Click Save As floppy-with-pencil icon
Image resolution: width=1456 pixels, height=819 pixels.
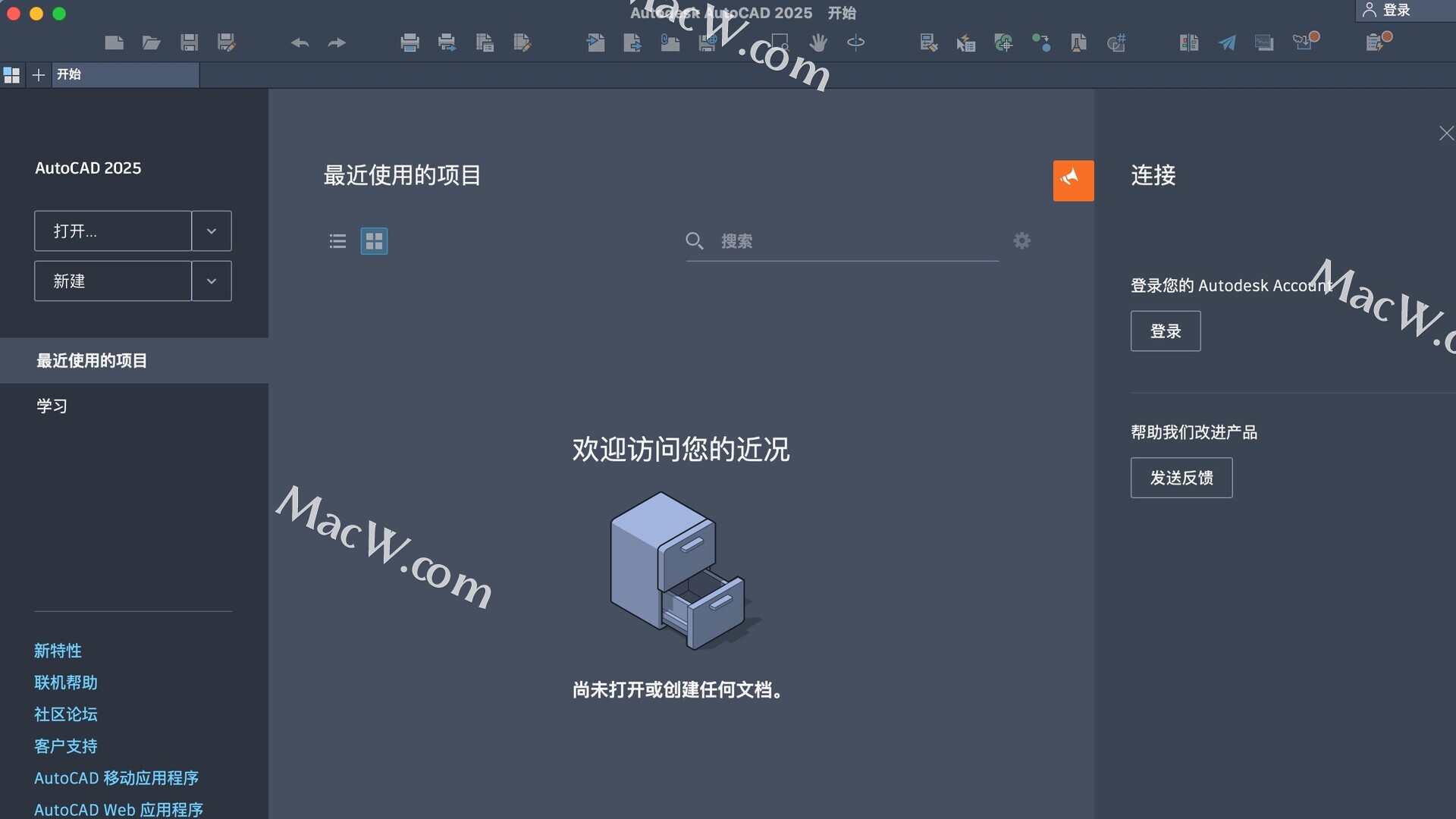coord(226,42)
